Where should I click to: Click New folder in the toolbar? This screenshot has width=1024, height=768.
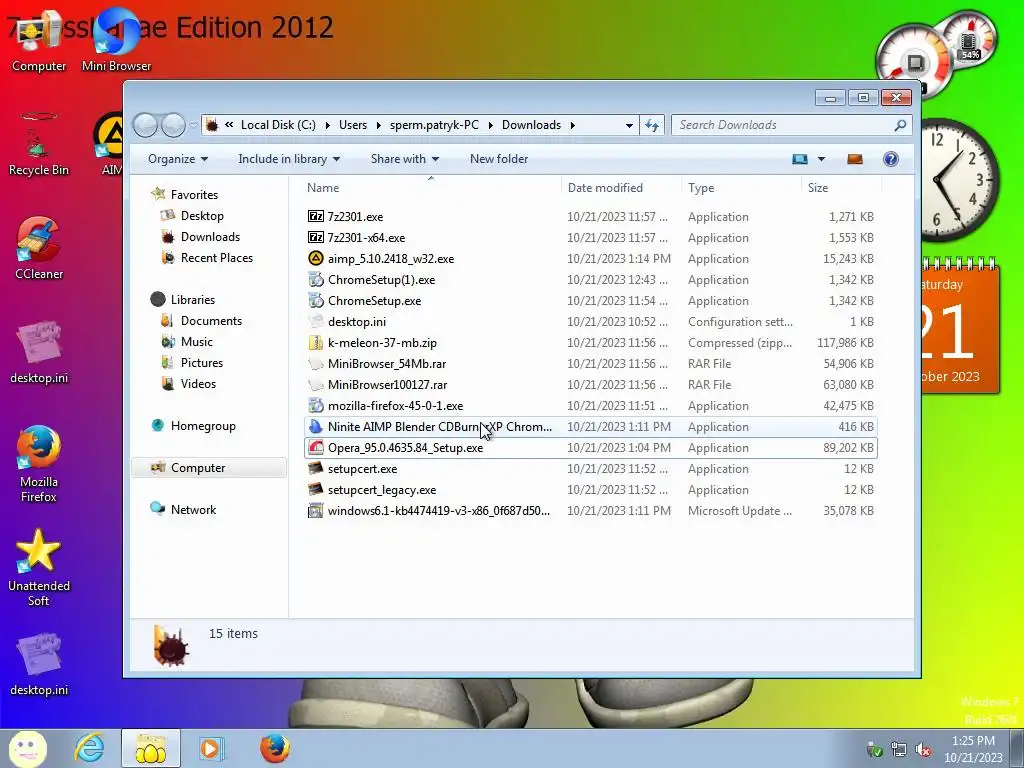pyautogui.click(x=499, y=159)
